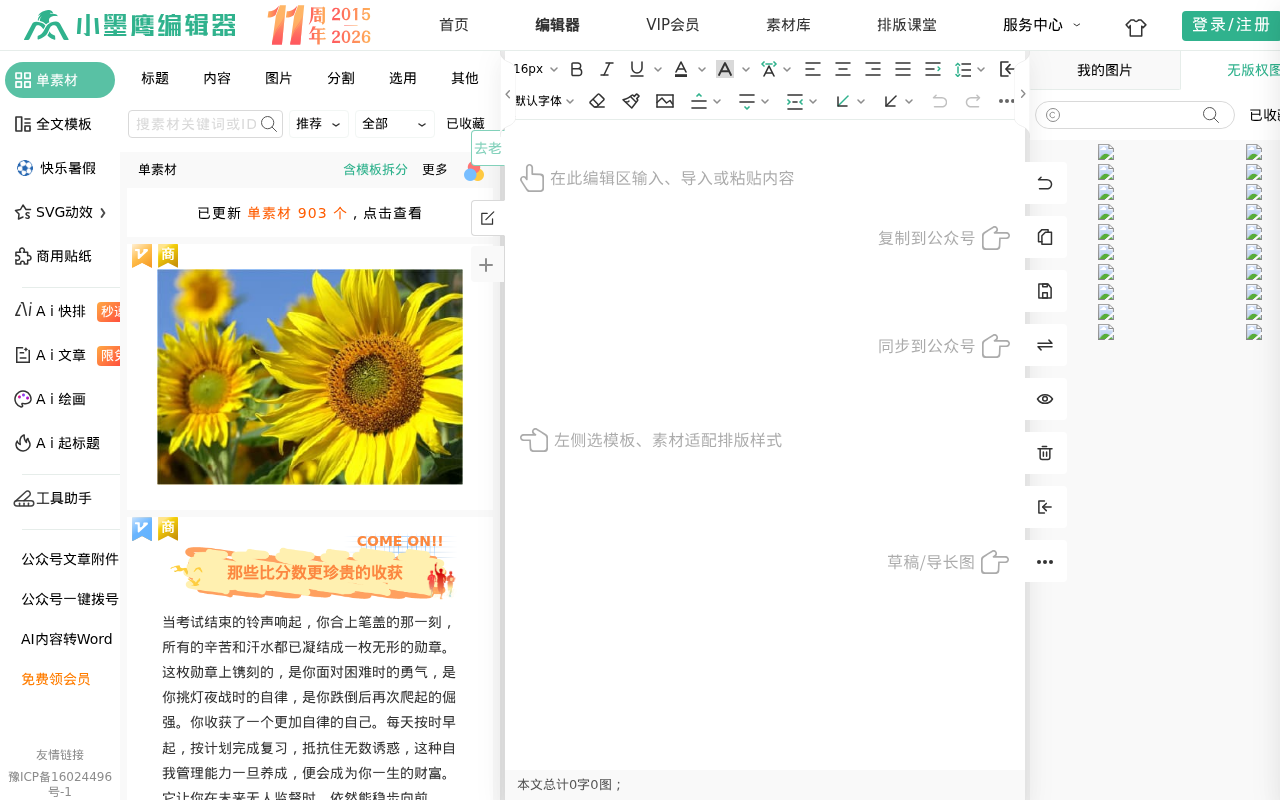Set text alignment to right
Image resolution: width=1280 pixels, height=800 pixels.
click(873, 69)
